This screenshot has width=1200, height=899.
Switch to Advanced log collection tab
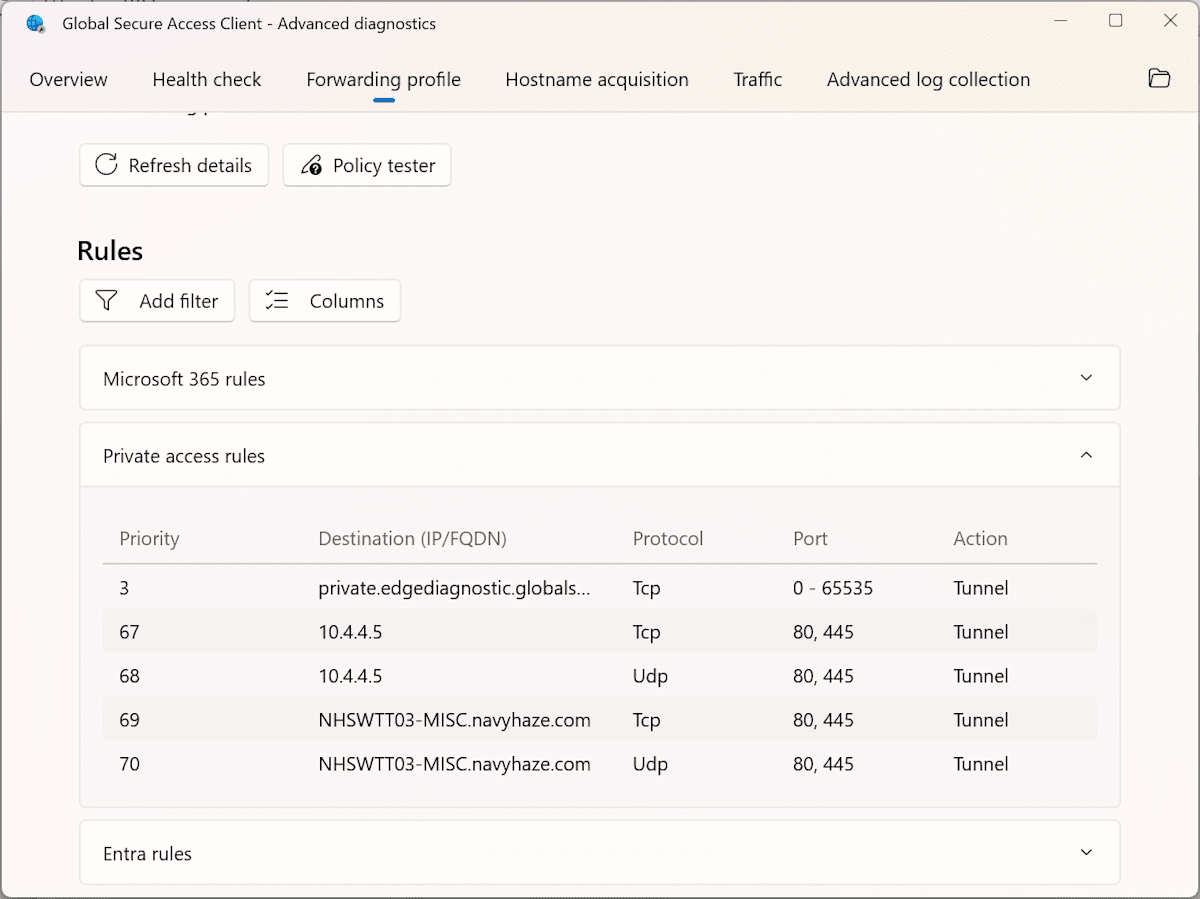point(928,80)
